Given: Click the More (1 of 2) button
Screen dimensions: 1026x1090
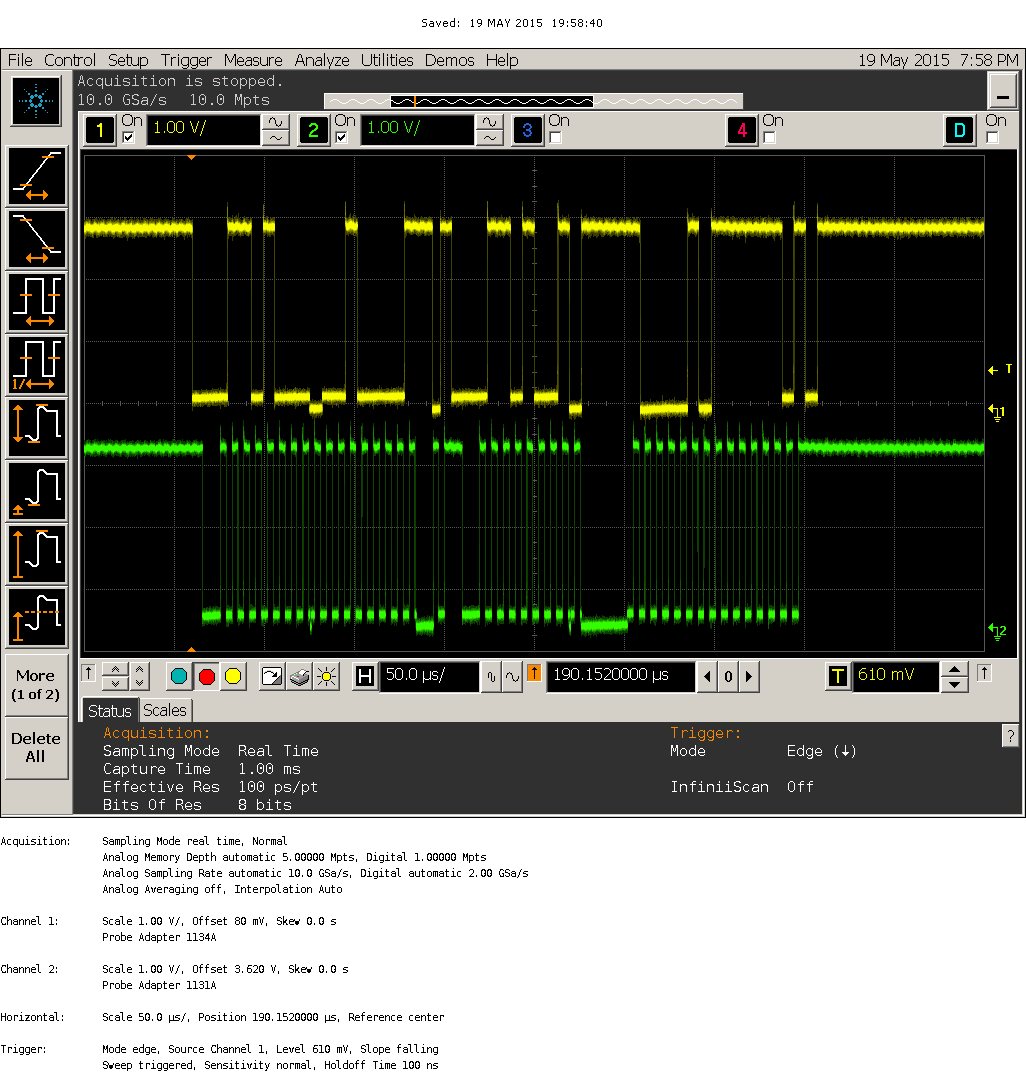Looking at the screenshot, I should (x=36, y=685).
